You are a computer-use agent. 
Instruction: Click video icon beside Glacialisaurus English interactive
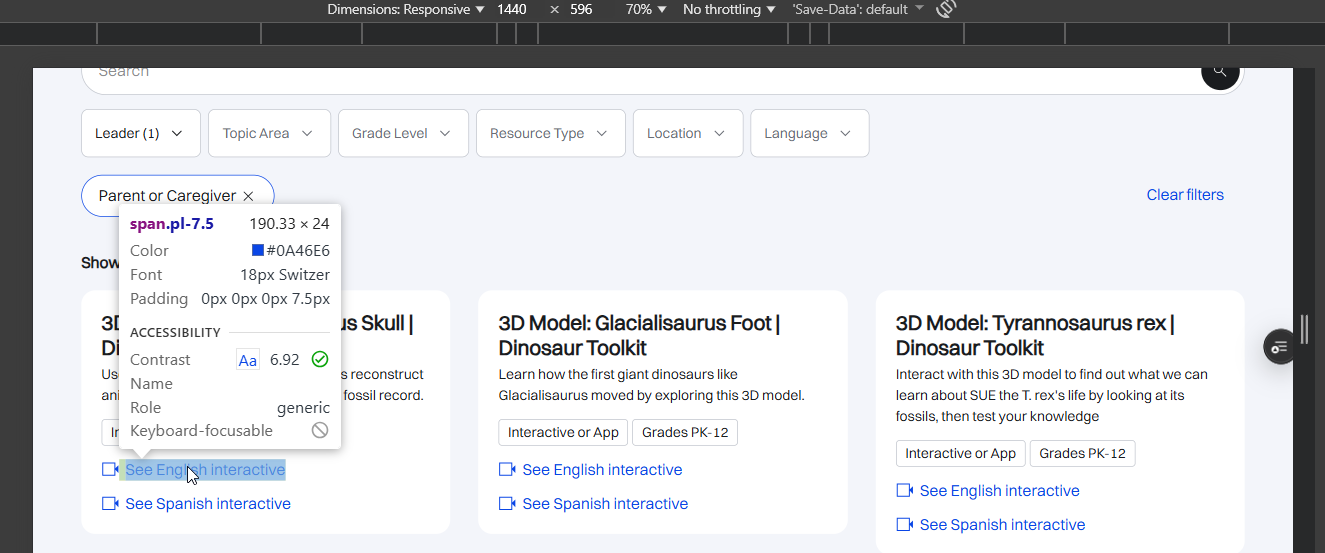click(507, 470)
